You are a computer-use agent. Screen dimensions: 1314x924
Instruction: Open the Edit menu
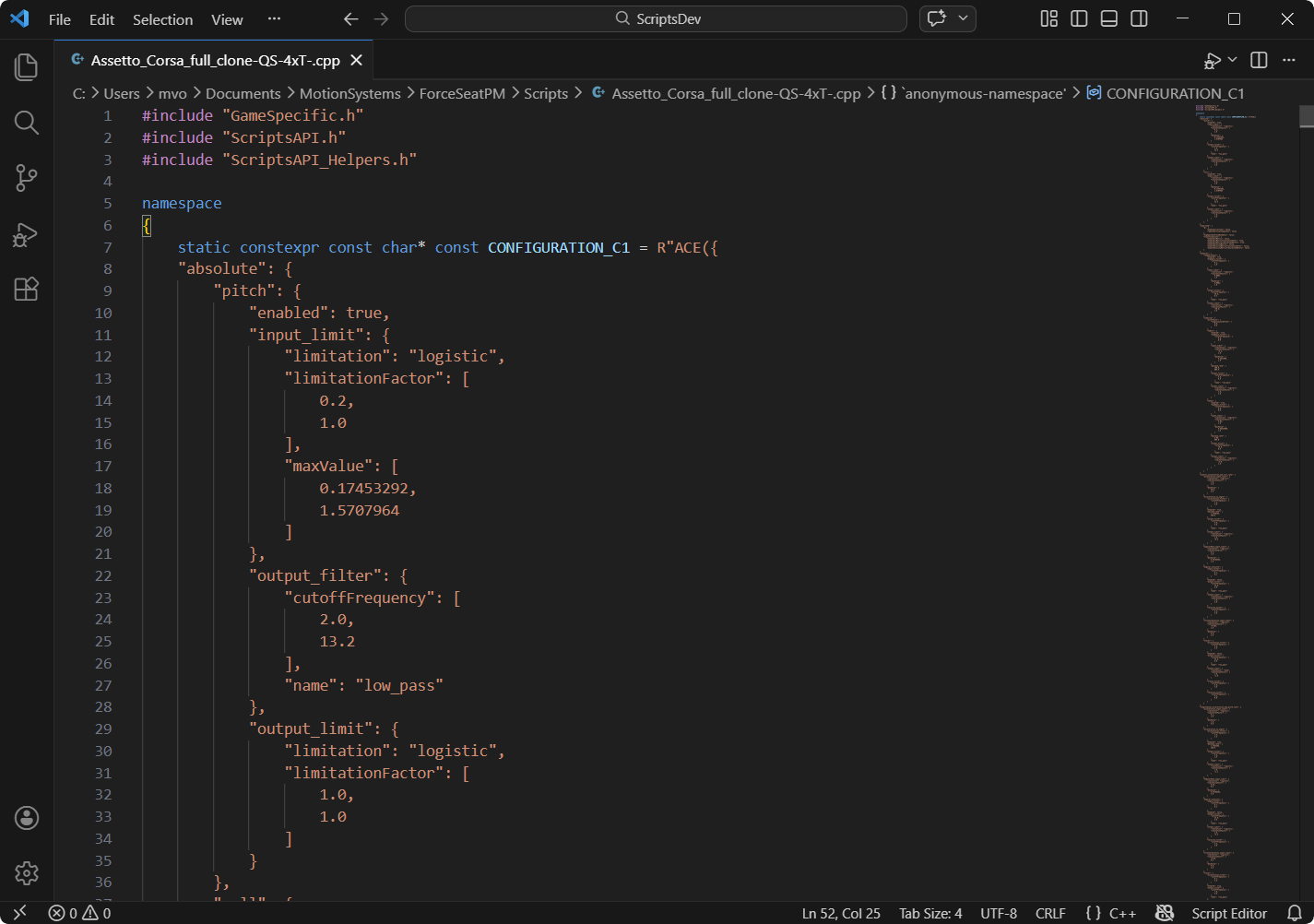pos(101,19)
